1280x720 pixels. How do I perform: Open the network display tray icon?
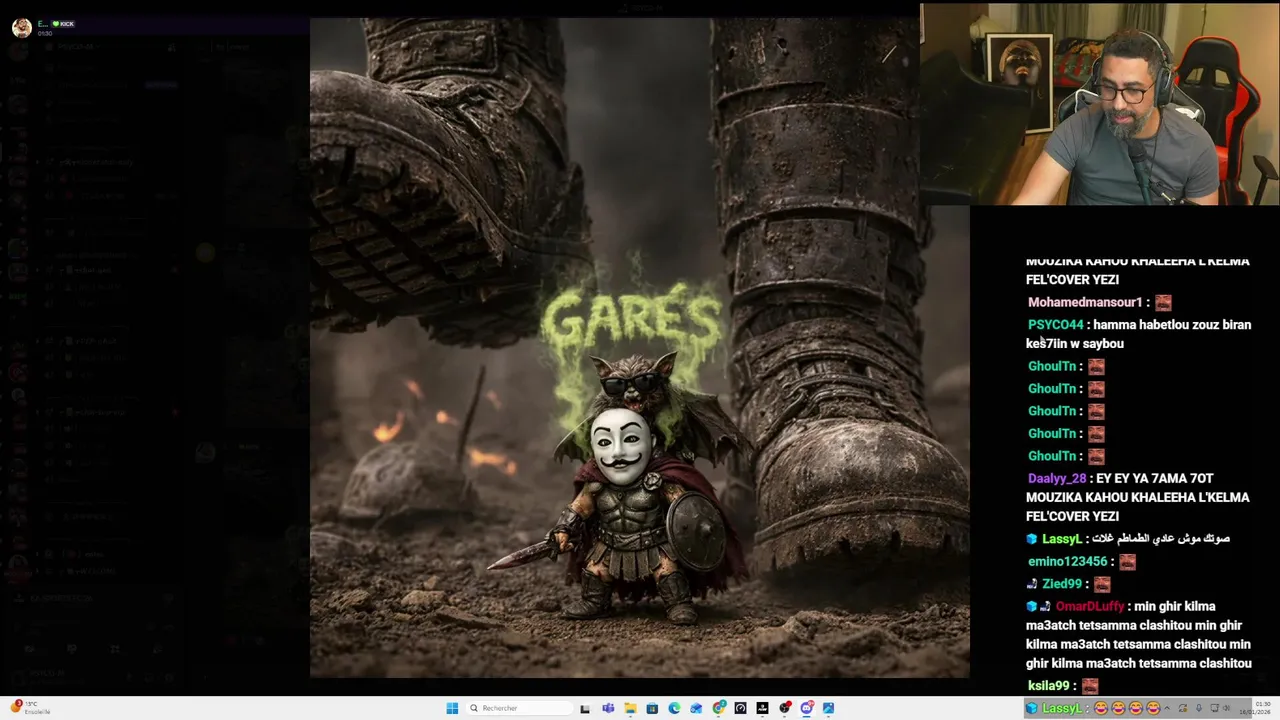[1214, 708]
